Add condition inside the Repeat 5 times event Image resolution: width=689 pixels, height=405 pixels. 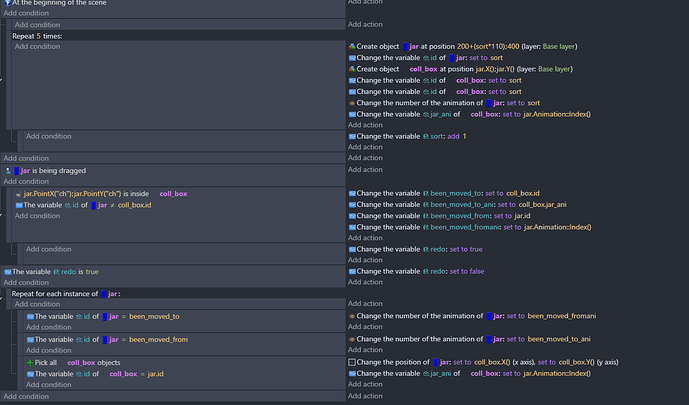click(37, 47)
